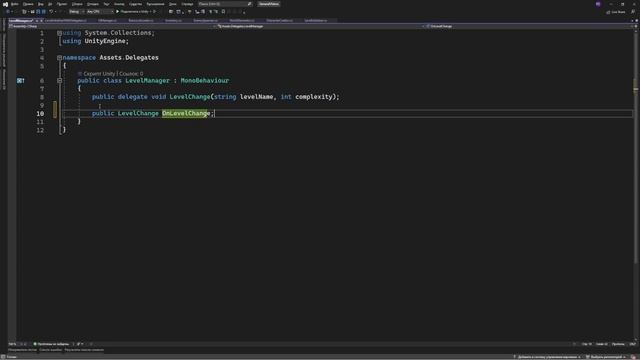Open the Список ошибок bottom panel tab
This screenshot has height=360, width=640.
pos(51,350)
